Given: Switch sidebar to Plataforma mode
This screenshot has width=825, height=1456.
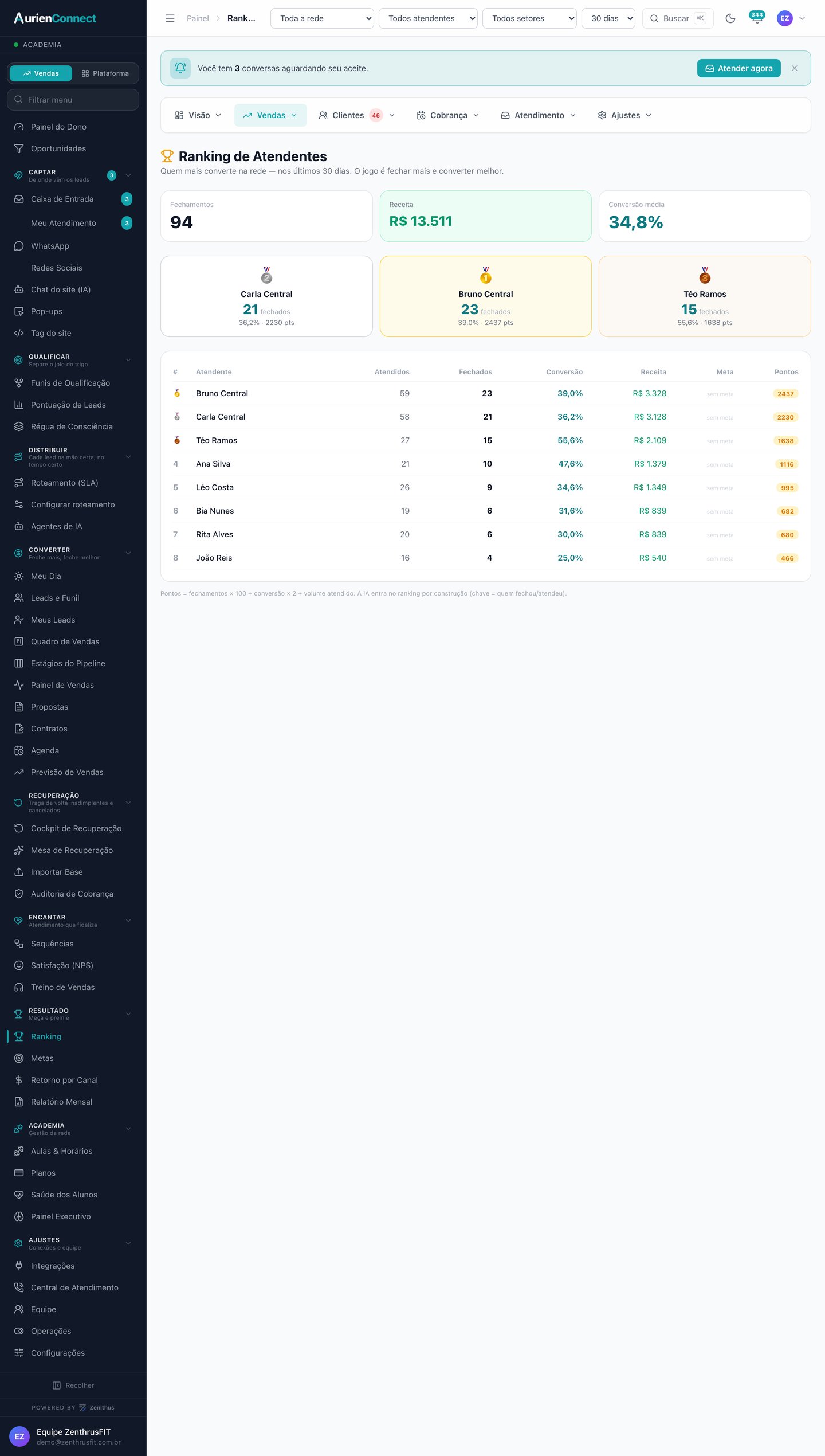Looking at the screenshot, I should click(x=105, y=73).
